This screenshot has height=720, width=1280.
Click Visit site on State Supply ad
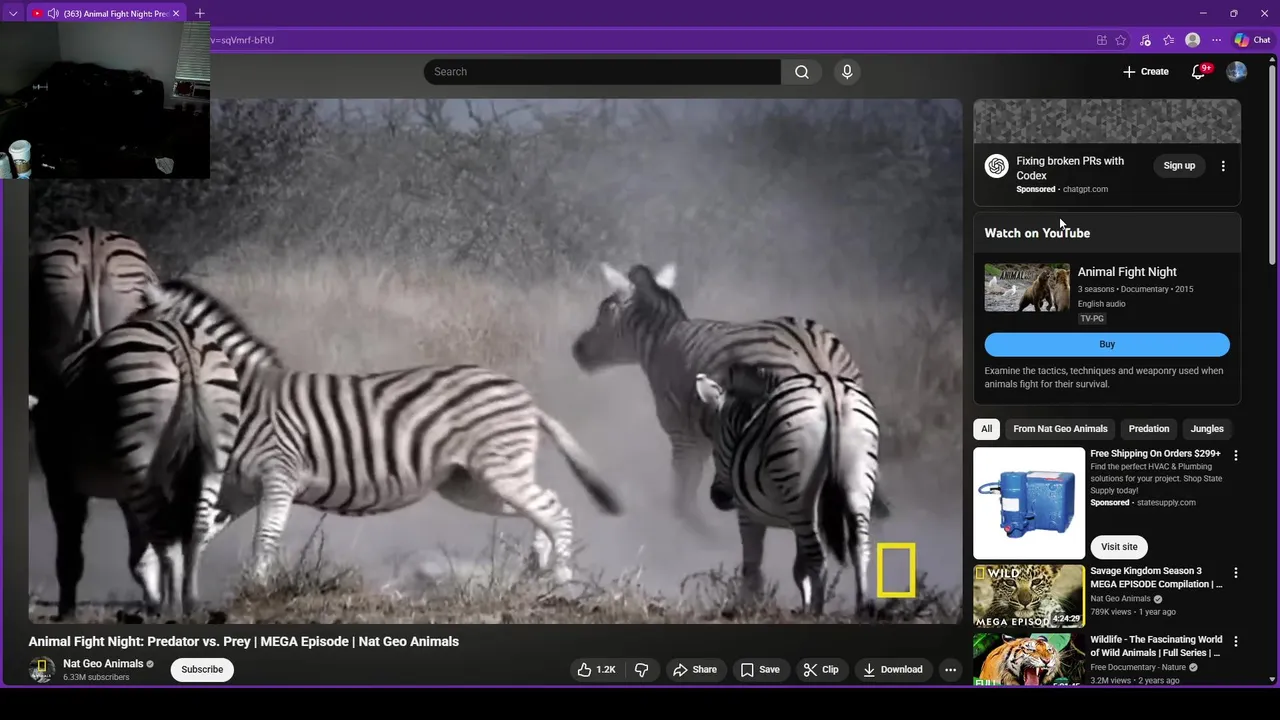click(1119, 547)
